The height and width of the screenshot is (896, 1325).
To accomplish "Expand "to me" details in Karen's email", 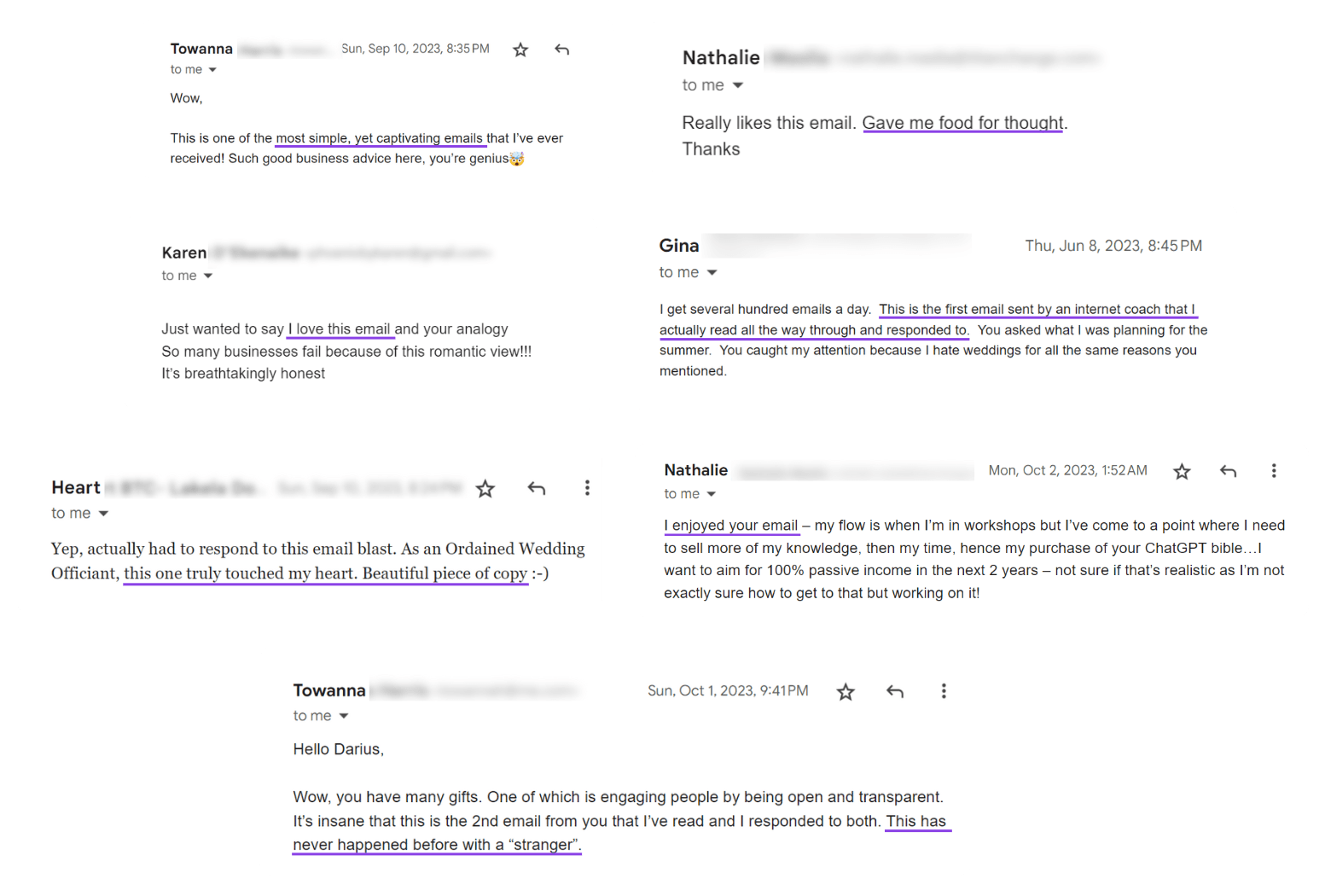I will coord(208,276).
